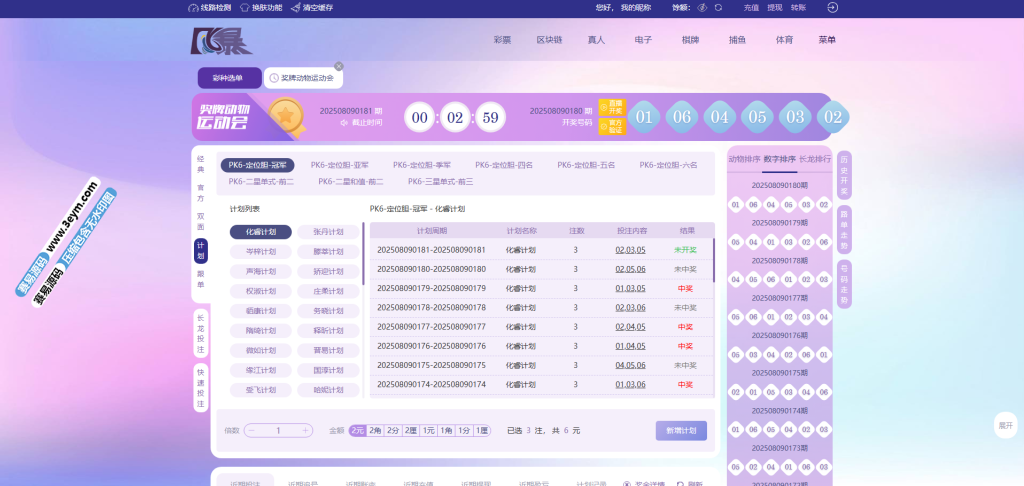This screenshot has height=486, width=1024.
Task: Switch to the PK6-定位胆-亚军 tab
Action: (x=339, y=165)
